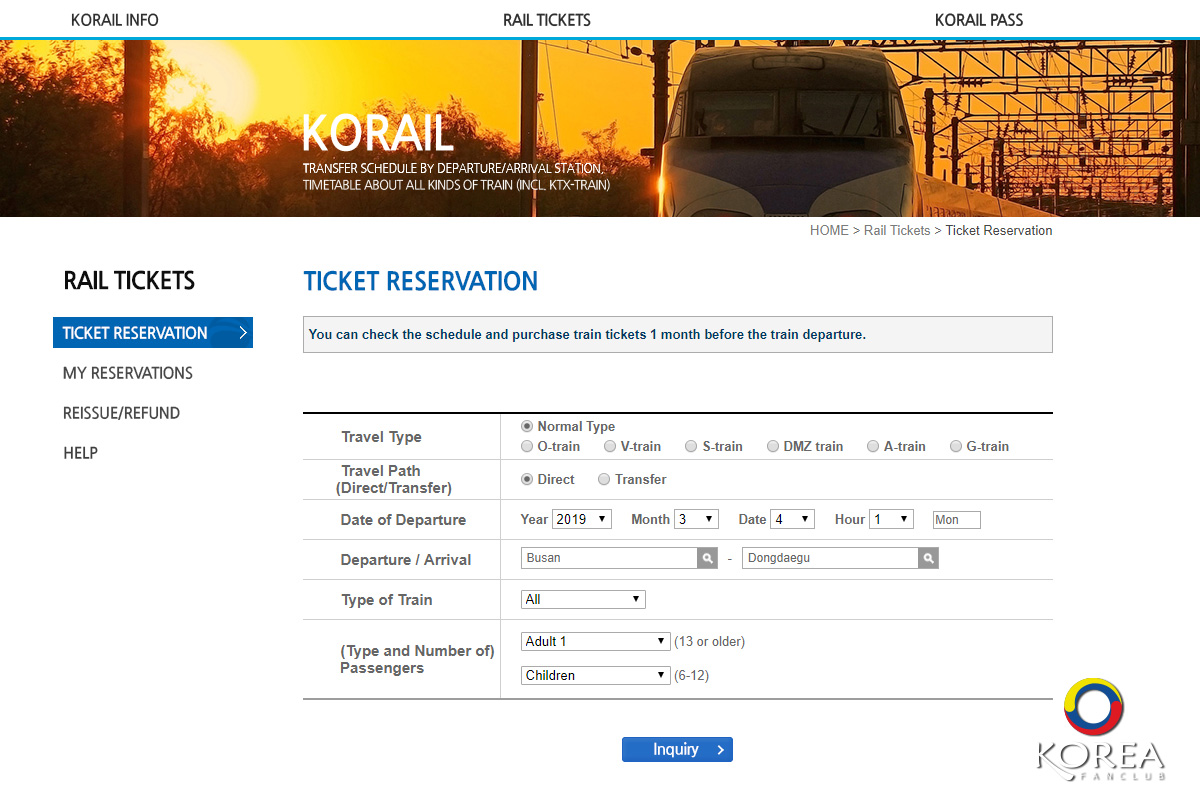The width and height of the screenshot is (1200, 800).
Task: Click the arrival station search magnifier icon
Action: pos(928,559)
